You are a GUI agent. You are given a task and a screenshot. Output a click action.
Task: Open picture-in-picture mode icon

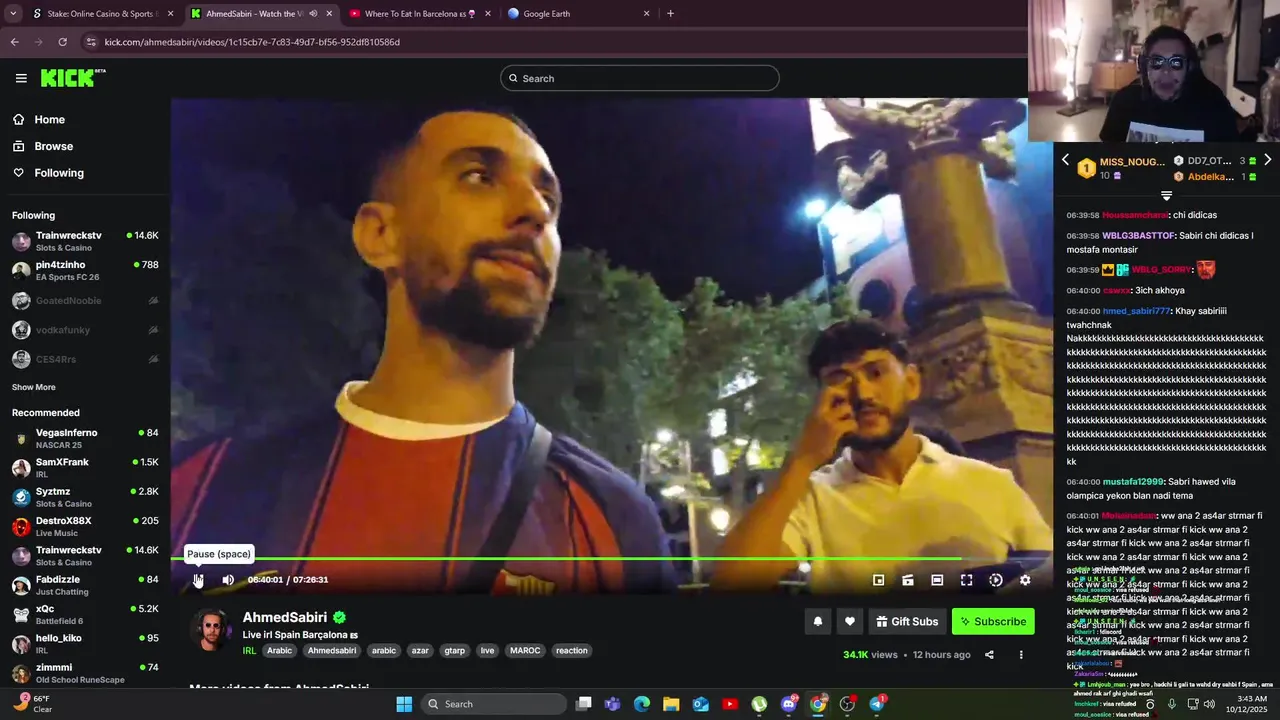click(x=878, y=580)
